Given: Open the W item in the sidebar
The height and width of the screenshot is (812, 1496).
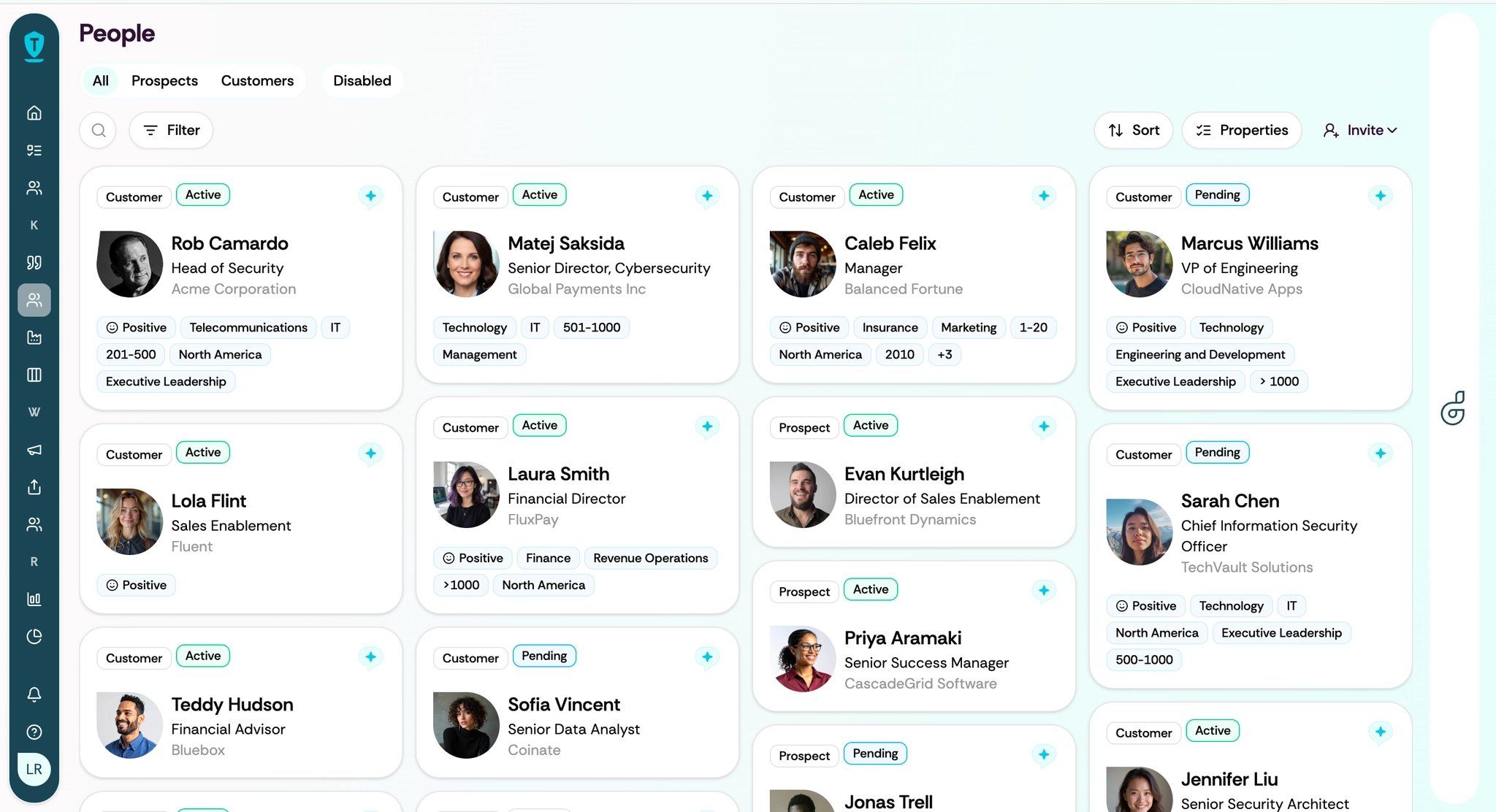Looking at the screenshot, I should [x=34, y=412].
